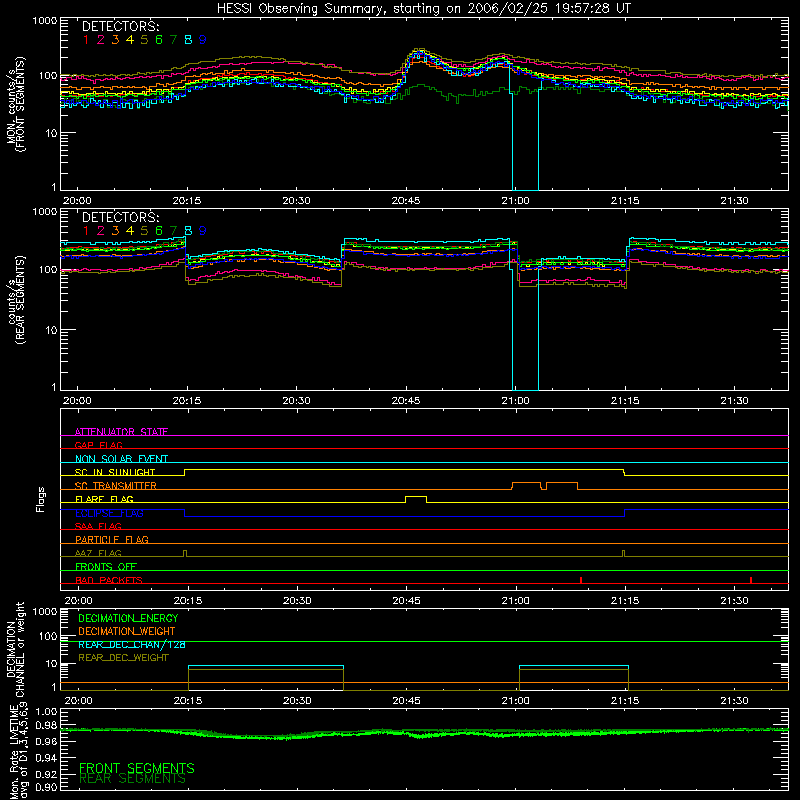Viewport: 800px width, 800px height.
Task: Click the NON_SOLAR_EVENT flag label
Action: tap(121, 459)
